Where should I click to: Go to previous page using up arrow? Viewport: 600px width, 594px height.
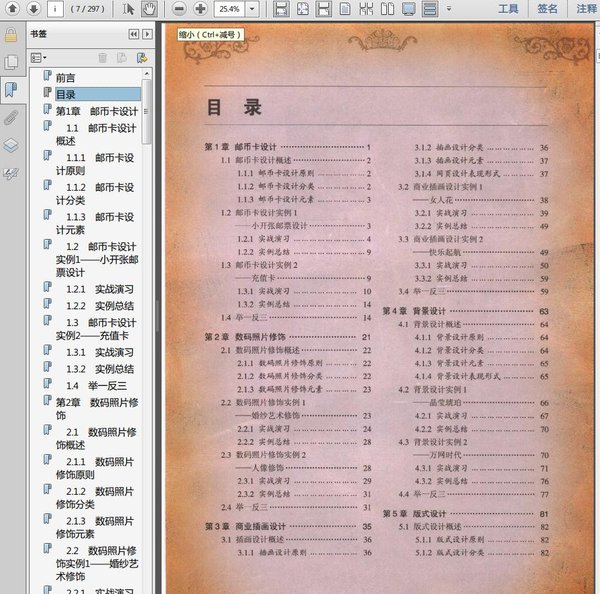coord(13,8)
